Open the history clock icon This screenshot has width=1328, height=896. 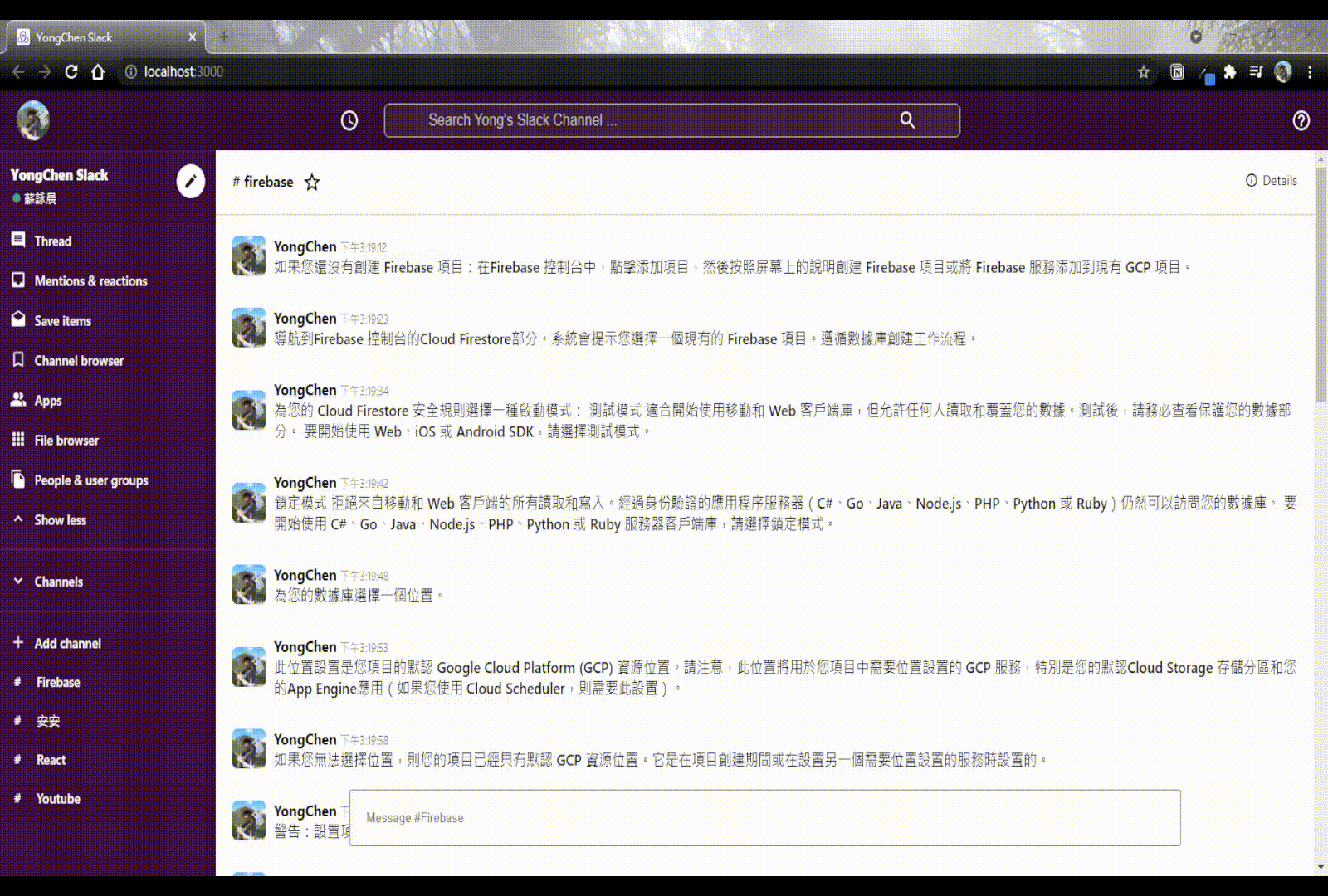point(349,121)
